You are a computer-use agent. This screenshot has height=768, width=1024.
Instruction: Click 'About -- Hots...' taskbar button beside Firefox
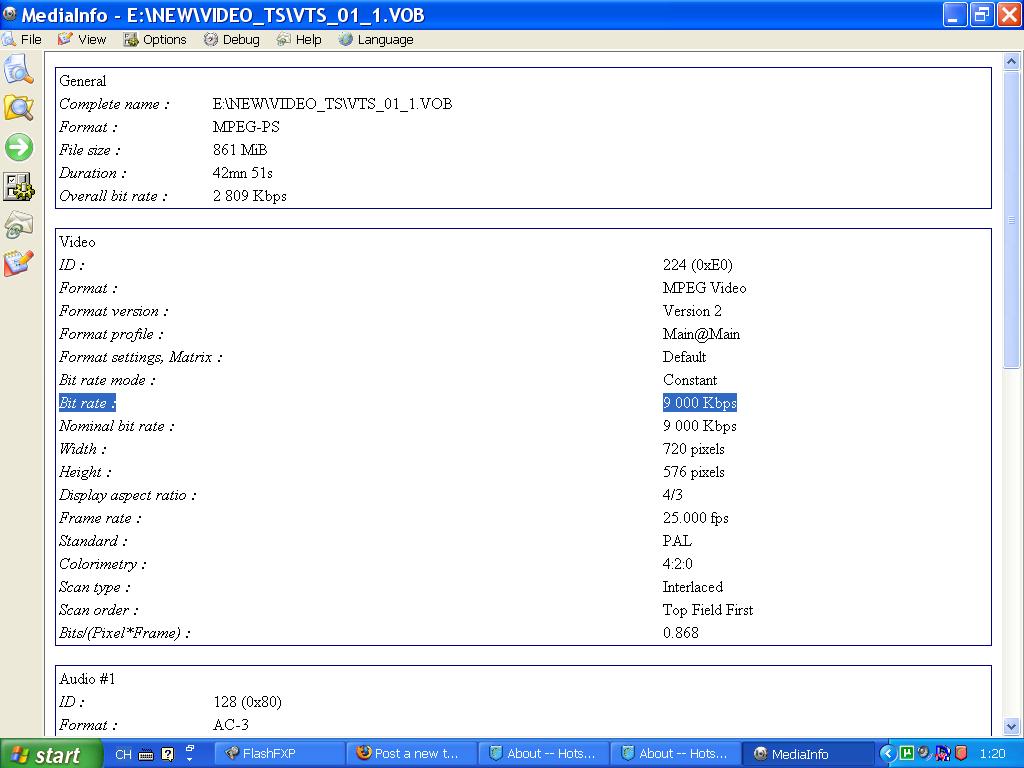click(x=543, y=754)
